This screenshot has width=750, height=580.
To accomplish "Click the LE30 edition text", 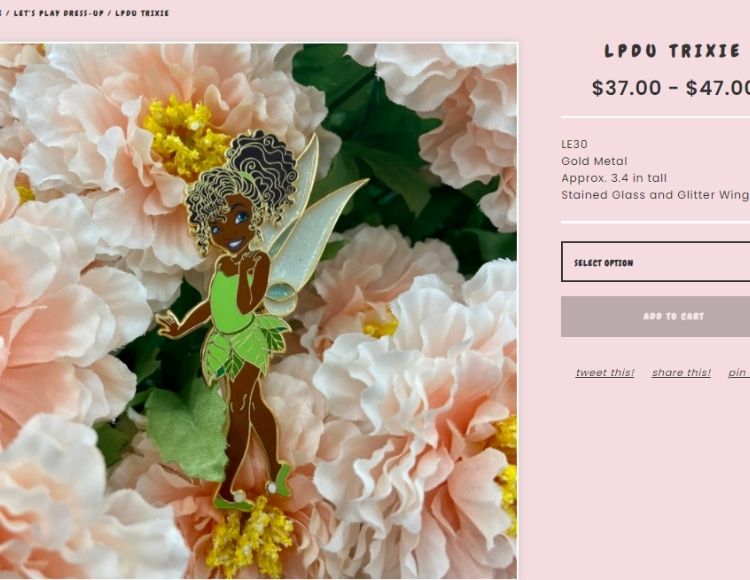I will tap(574, 144).
